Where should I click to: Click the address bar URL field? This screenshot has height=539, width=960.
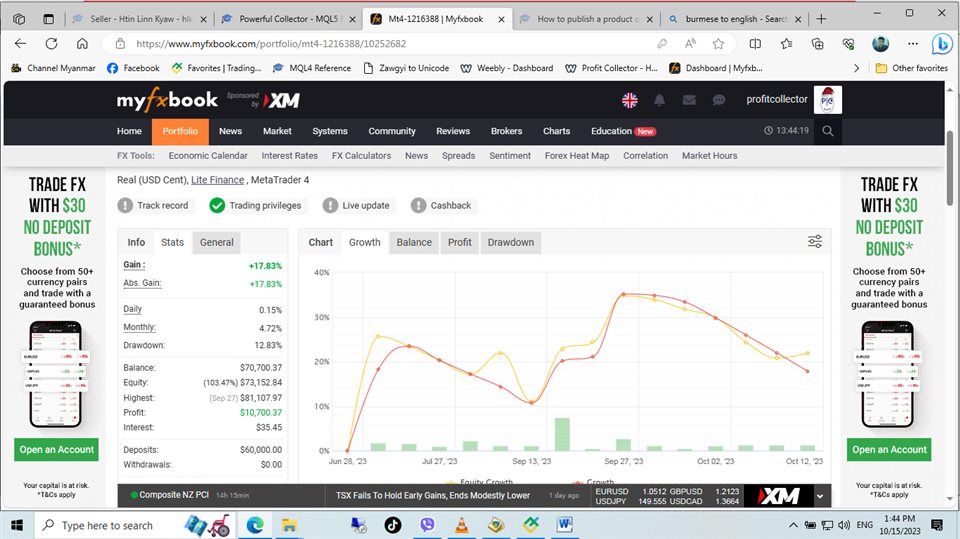pos(392,43)
